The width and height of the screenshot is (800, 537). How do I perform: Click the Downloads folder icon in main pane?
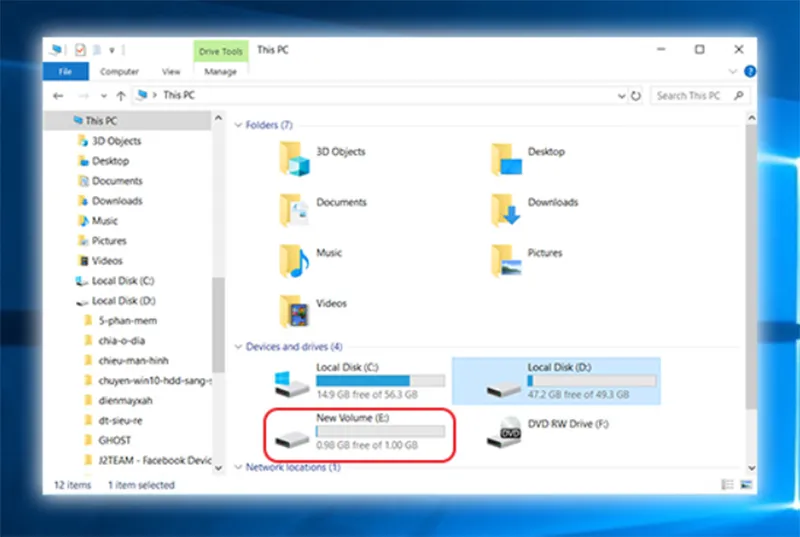click(x=506, y=210)
